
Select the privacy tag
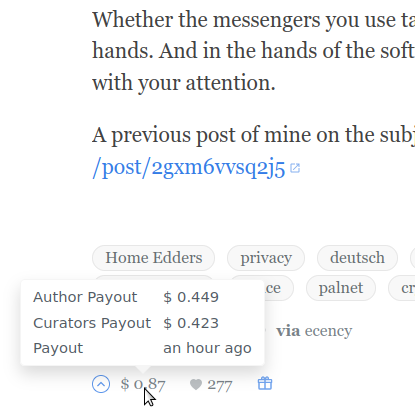pyautogui.click(x=266, y=258)
